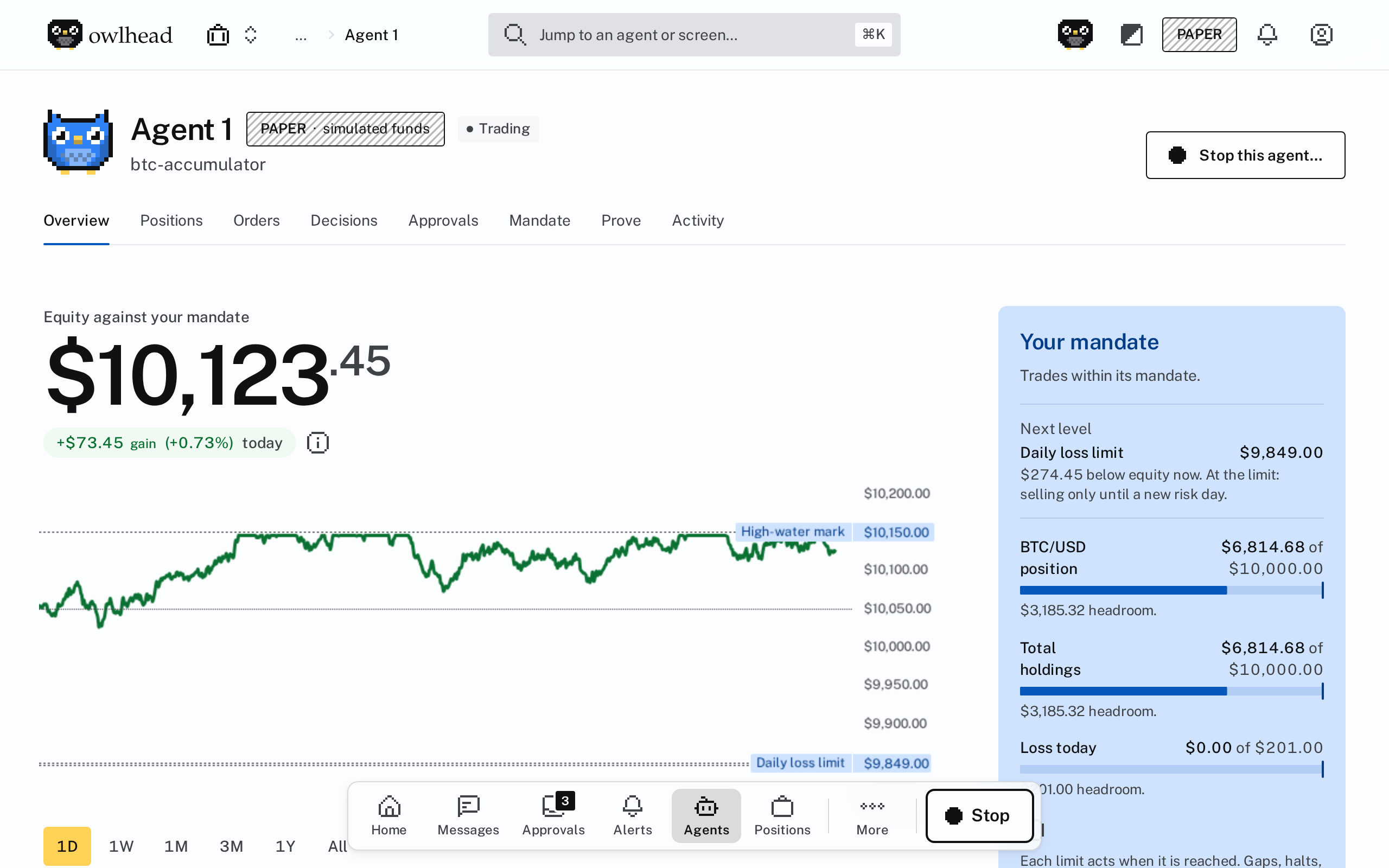The image size is (1389, 868).
Task: Toggle the light/dark theme icon
Action: (x=1131, y=35)
